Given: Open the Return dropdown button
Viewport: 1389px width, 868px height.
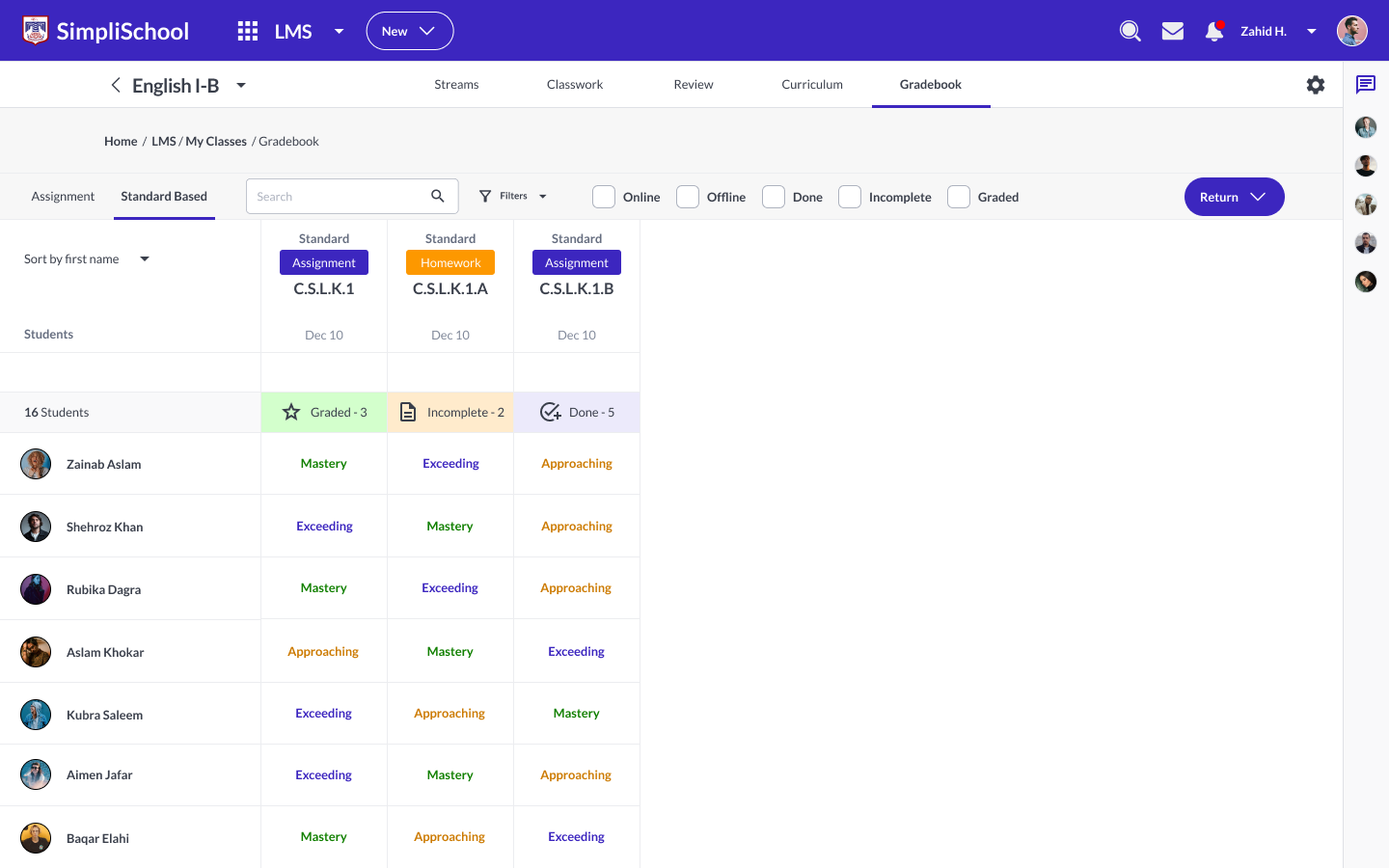Looking at the screenshot, I should pyautogui.click(x=1235, y=197).
